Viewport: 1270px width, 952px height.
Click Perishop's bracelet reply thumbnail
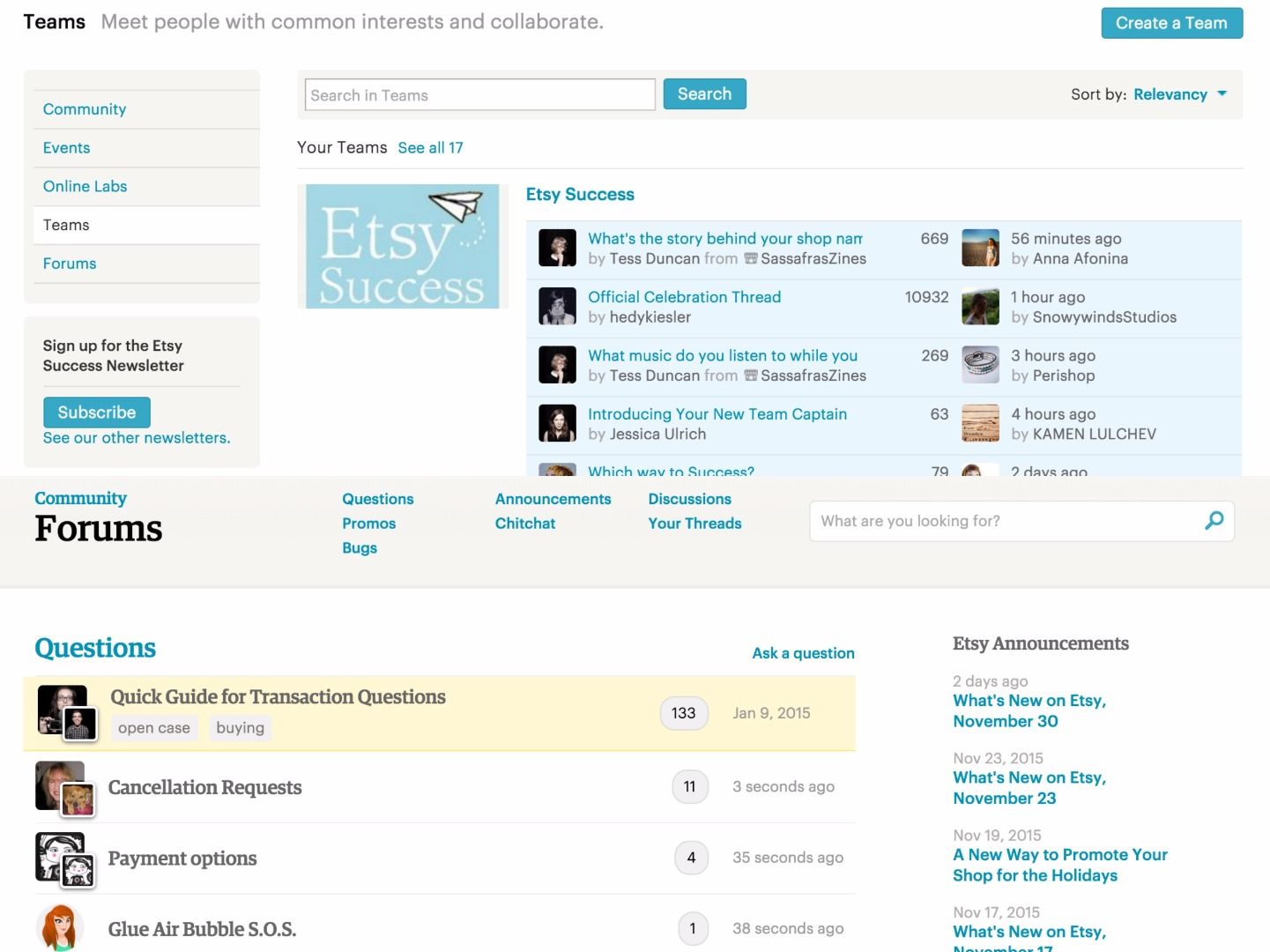point(980,365)
